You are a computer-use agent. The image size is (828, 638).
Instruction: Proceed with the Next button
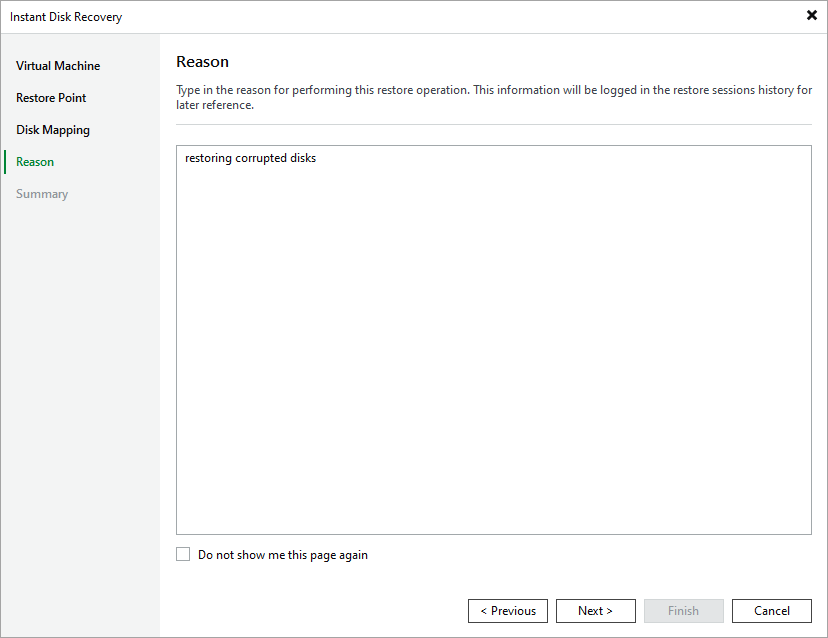point(596,611)
